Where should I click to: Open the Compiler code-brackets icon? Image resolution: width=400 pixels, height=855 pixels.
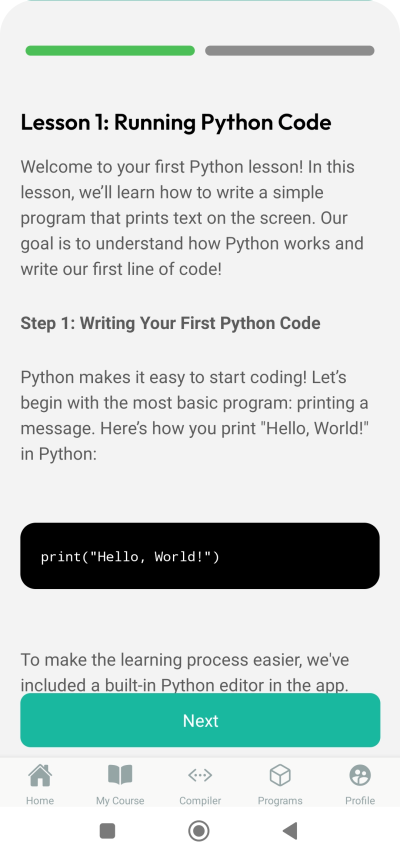[200, 775]
